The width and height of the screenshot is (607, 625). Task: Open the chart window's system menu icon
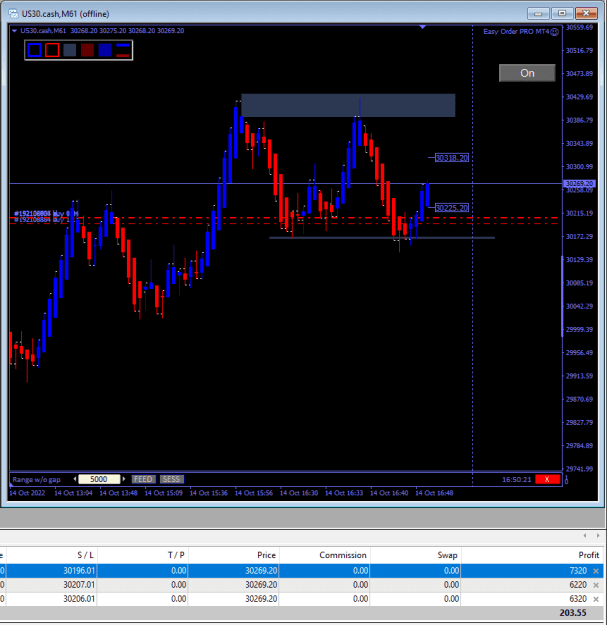[13, 14]
